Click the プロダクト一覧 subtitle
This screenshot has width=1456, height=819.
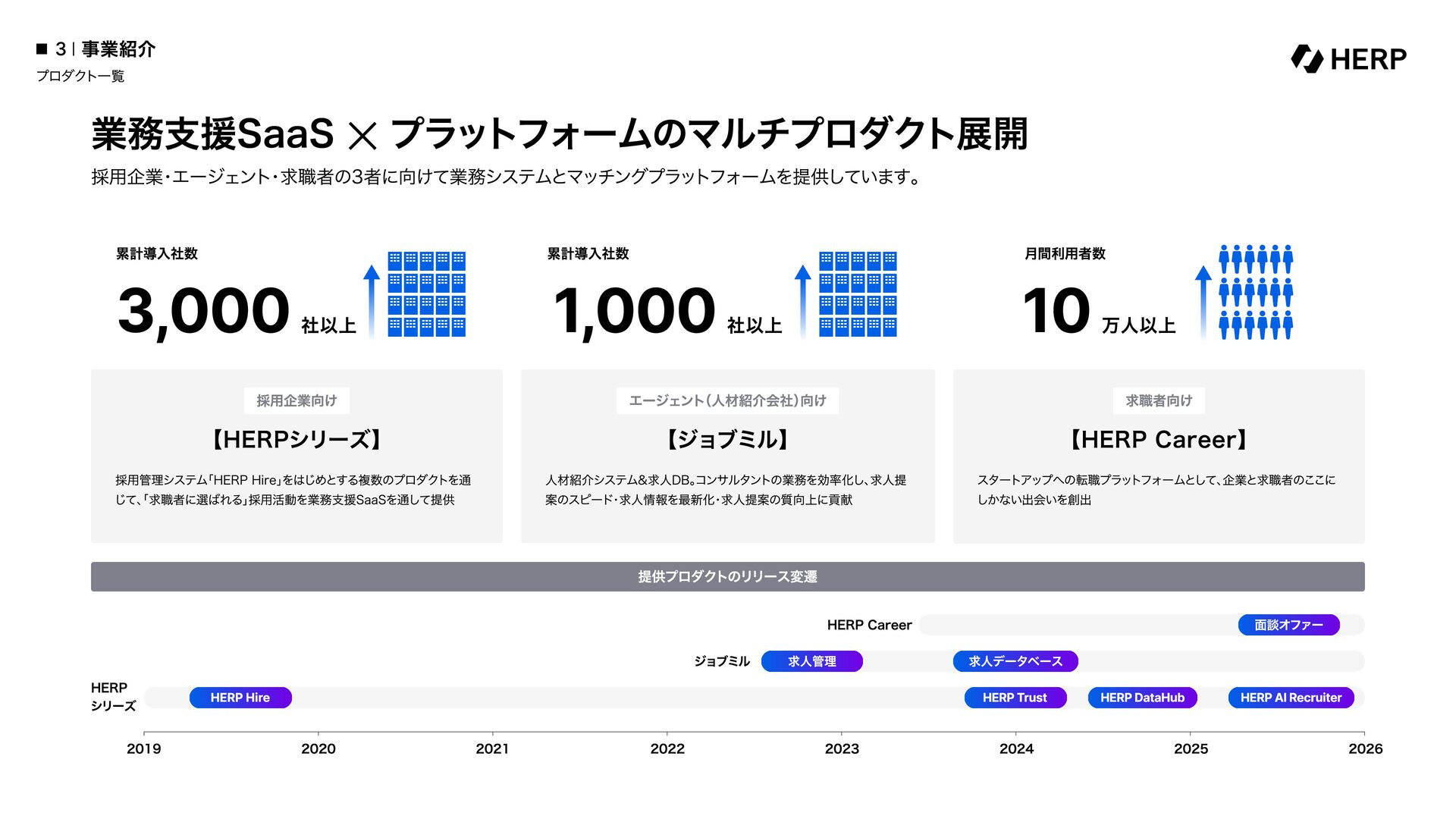(80, 76)
